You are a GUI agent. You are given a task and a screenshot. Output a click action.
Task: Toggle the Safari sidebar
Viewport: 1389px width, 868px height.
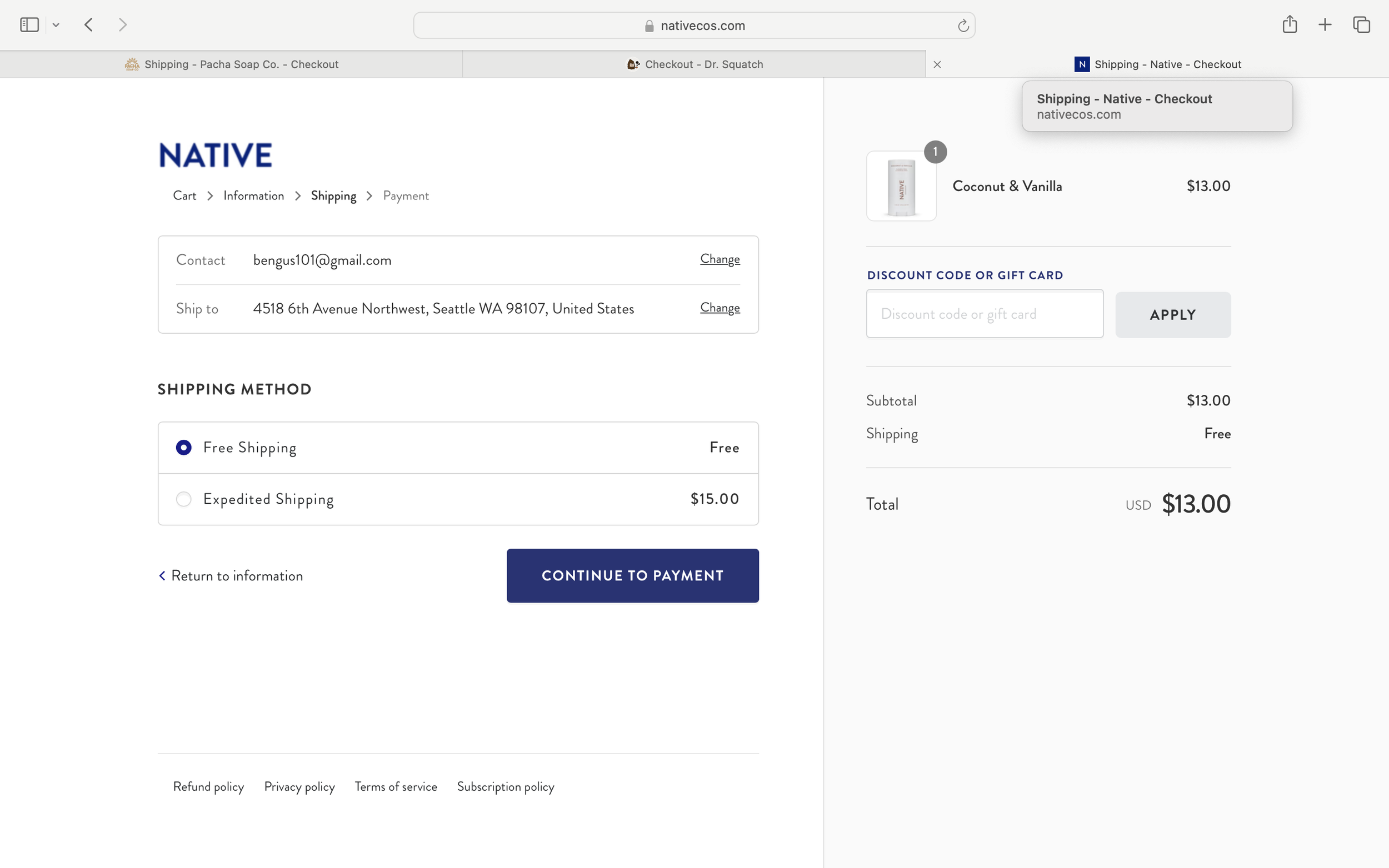(29, 24)
